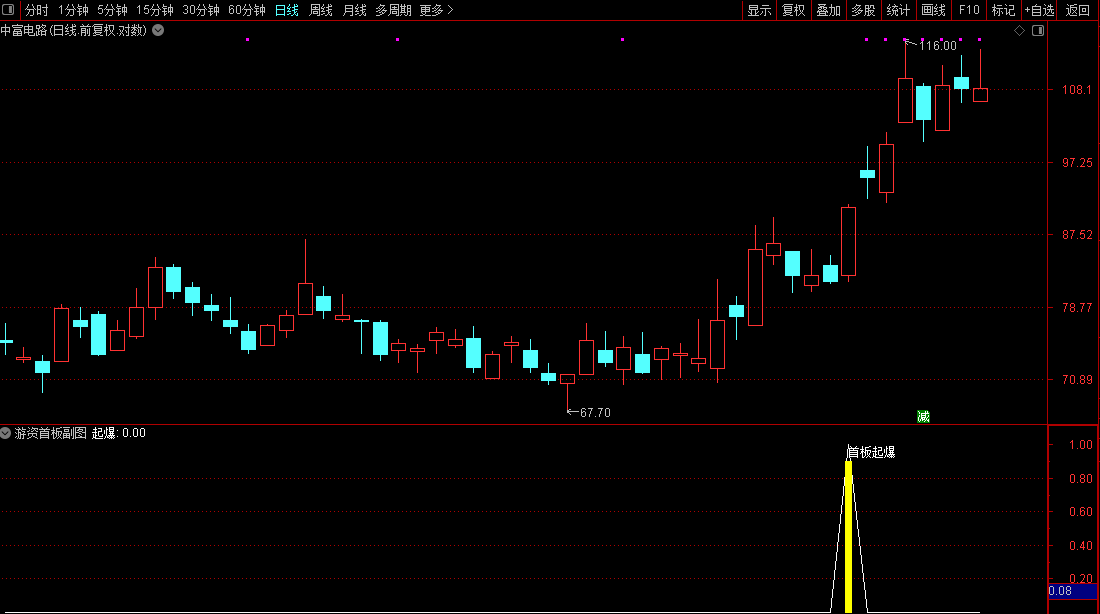Click the blue 0.08 indicator value box

(x=1073, y=591)
